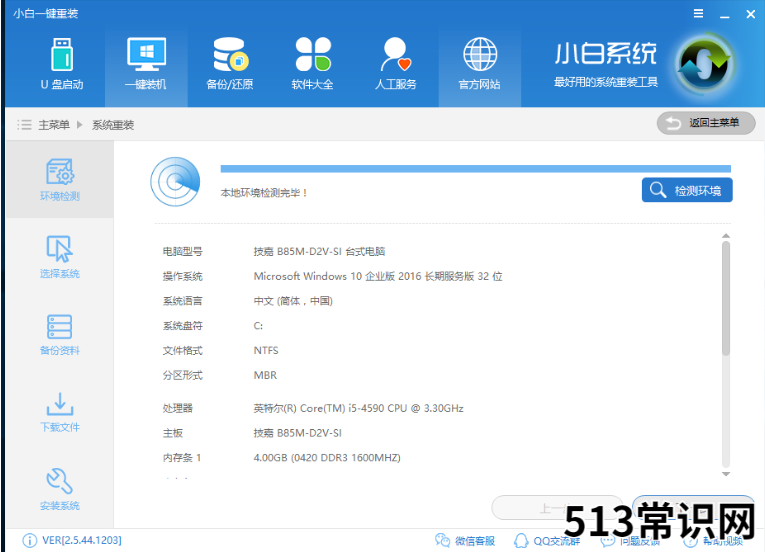The height and width of the screenshot is (552, 765).
Task: Click the 小白系统 logo emblem
Action: (705, 64)
